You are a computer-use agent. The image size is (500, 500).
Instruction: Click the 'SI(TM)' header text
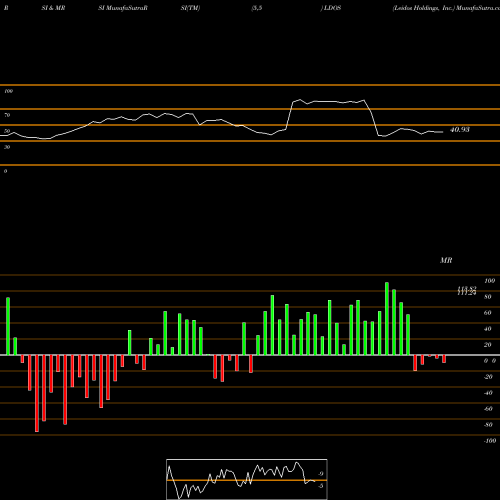(x=190, y=8)
